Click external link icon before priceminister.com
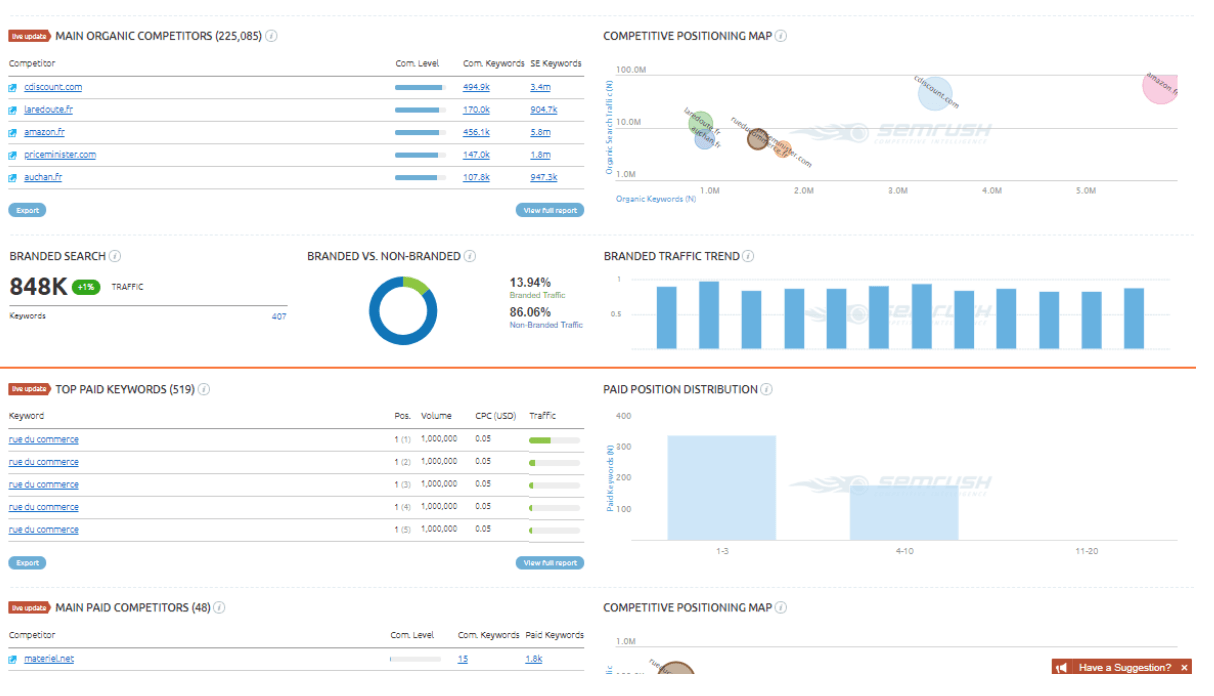Screen dimensions: 1214x696 pyautogui.click(x=14, y=155)
